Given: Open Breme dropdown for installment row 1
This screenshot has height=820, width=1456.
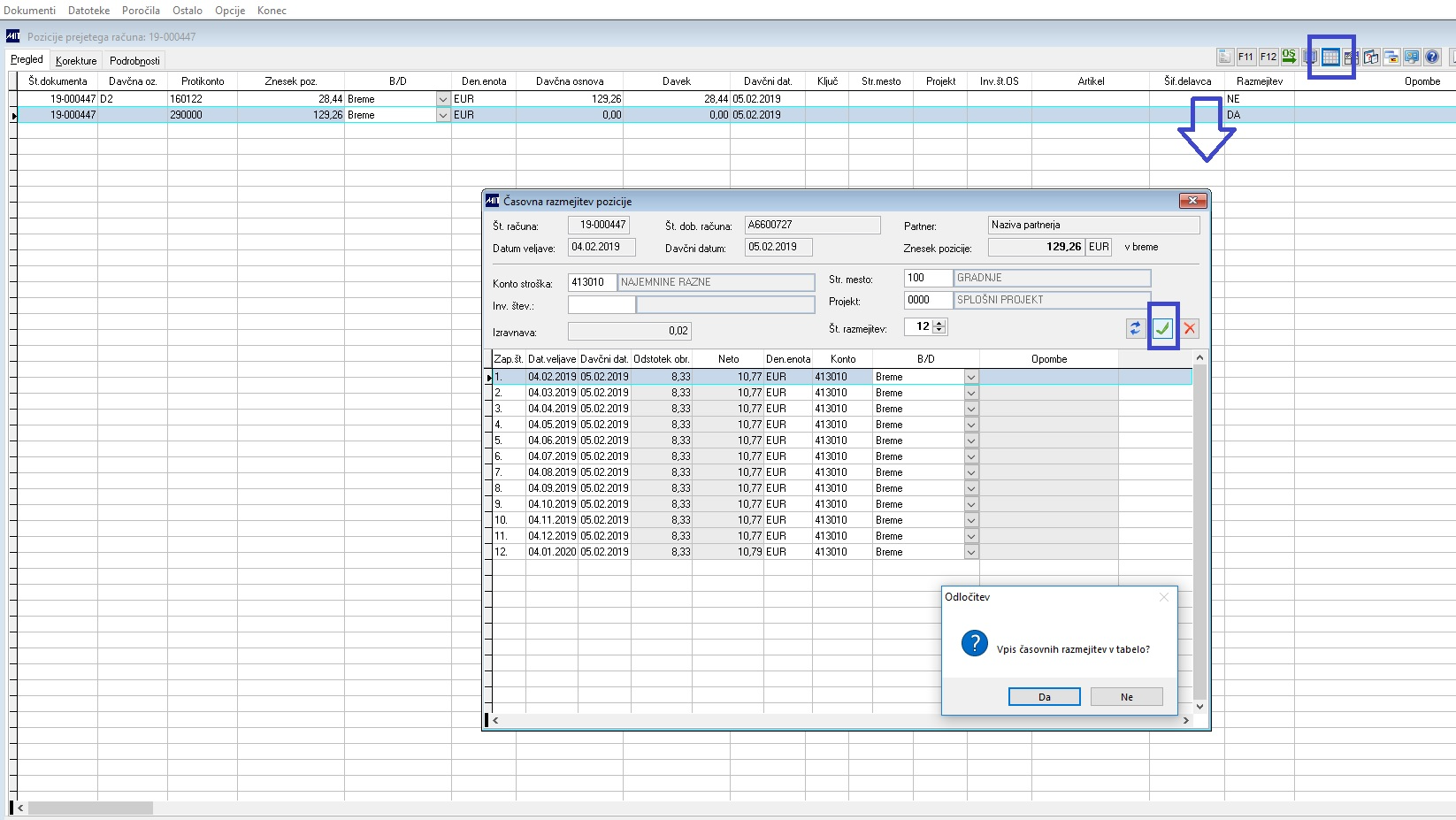Looking at the screenshot, I should (x=971, y=377).
